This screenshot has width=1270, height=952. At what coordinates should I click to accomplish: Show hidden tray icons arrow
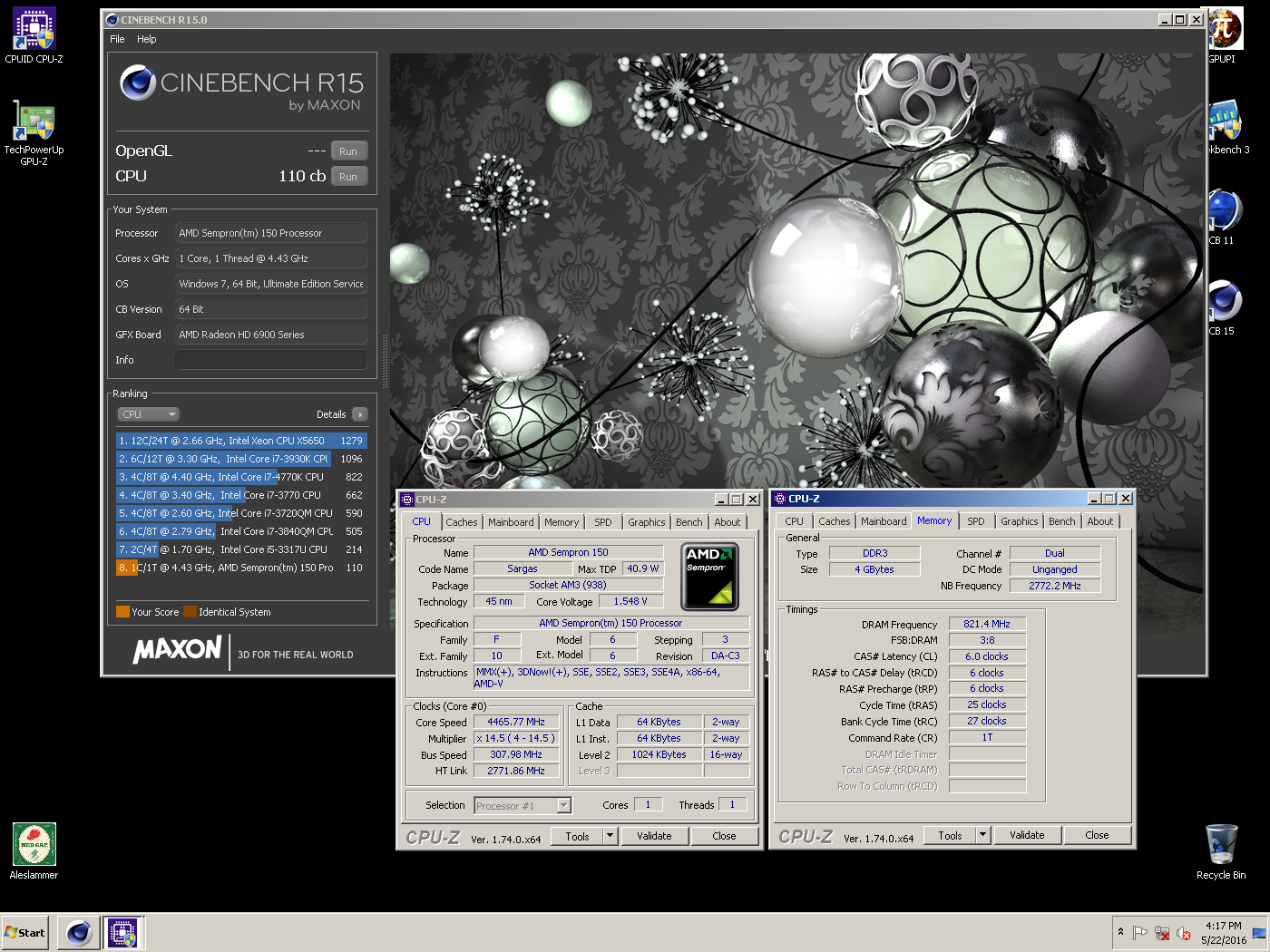pos(1120,932)
